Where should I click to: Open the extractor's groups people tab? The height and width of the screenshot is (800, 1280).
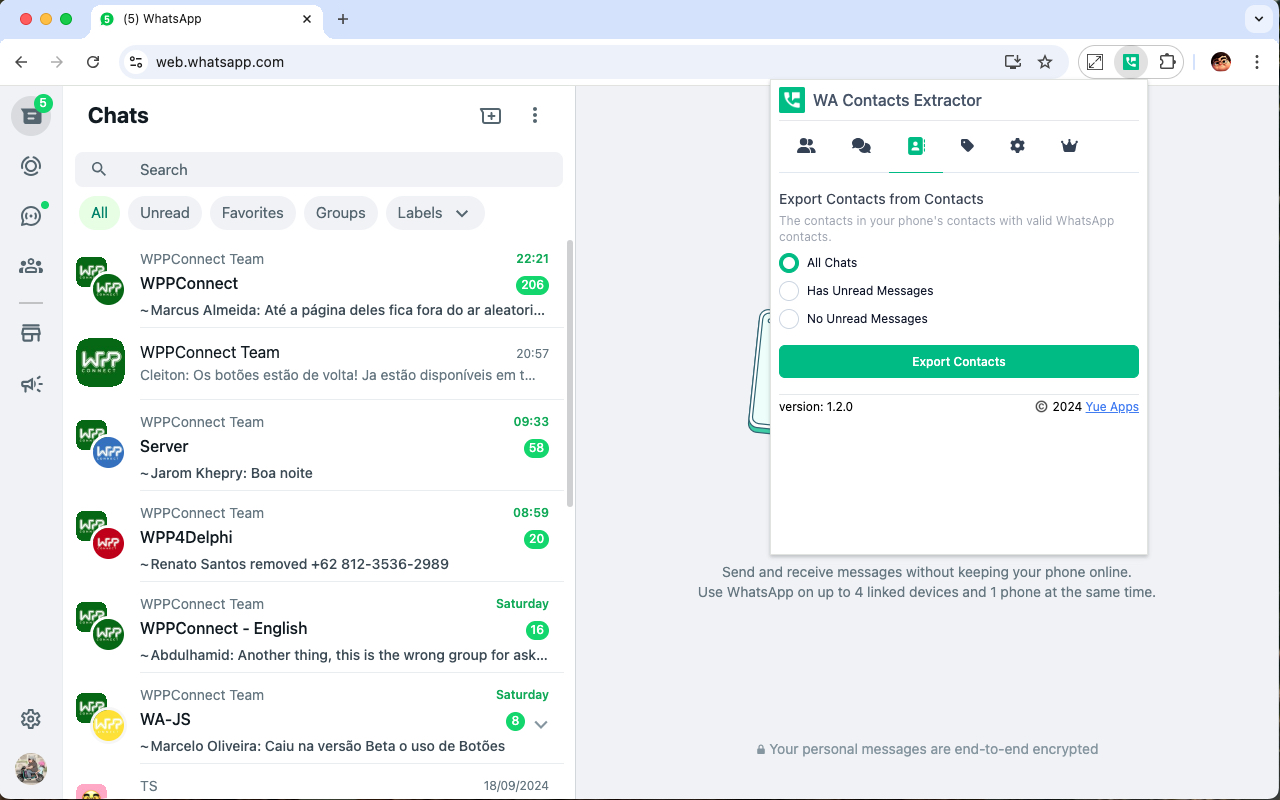[806, 146]
